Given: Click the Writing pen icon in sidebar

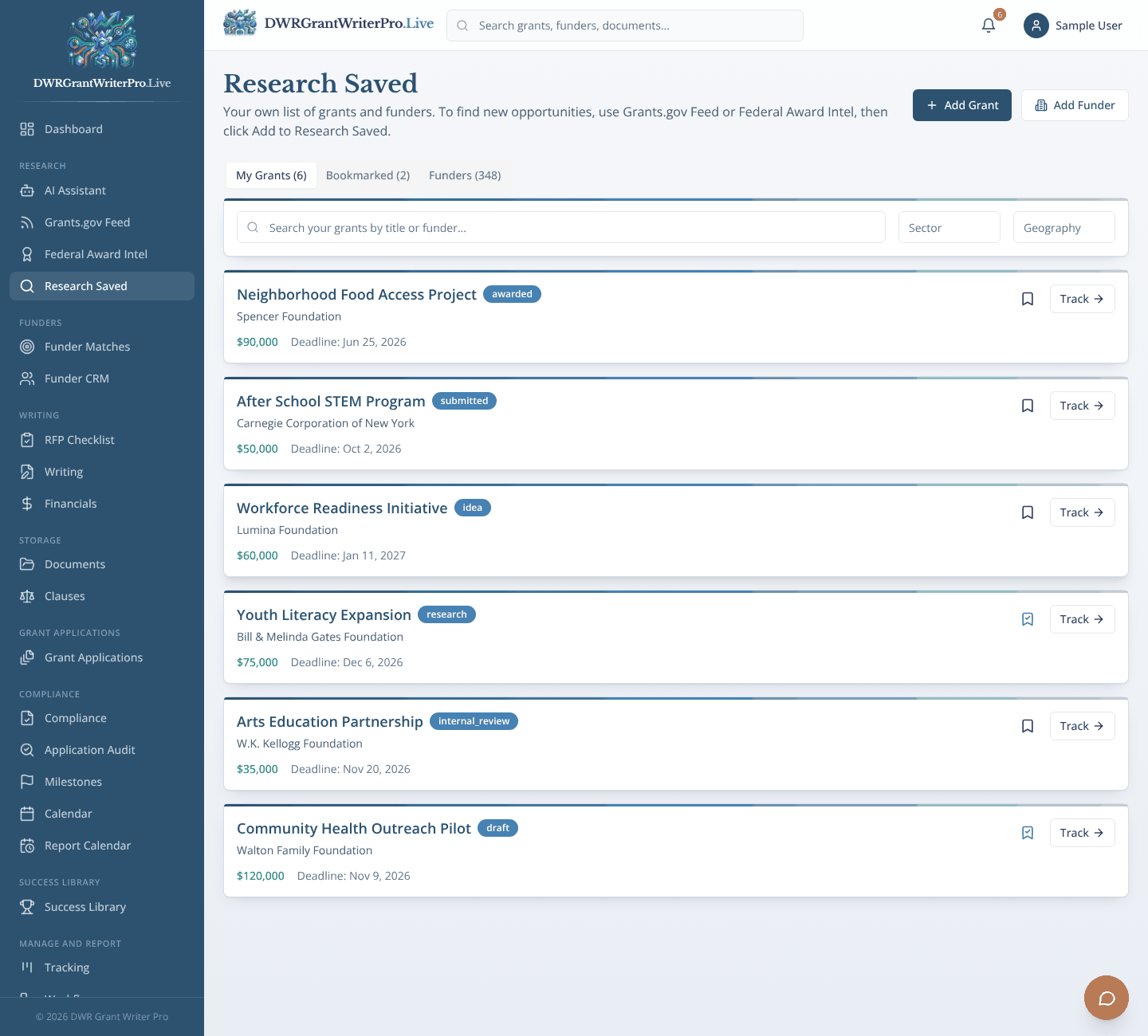Looking at the screenshot, I should (27, 472).
